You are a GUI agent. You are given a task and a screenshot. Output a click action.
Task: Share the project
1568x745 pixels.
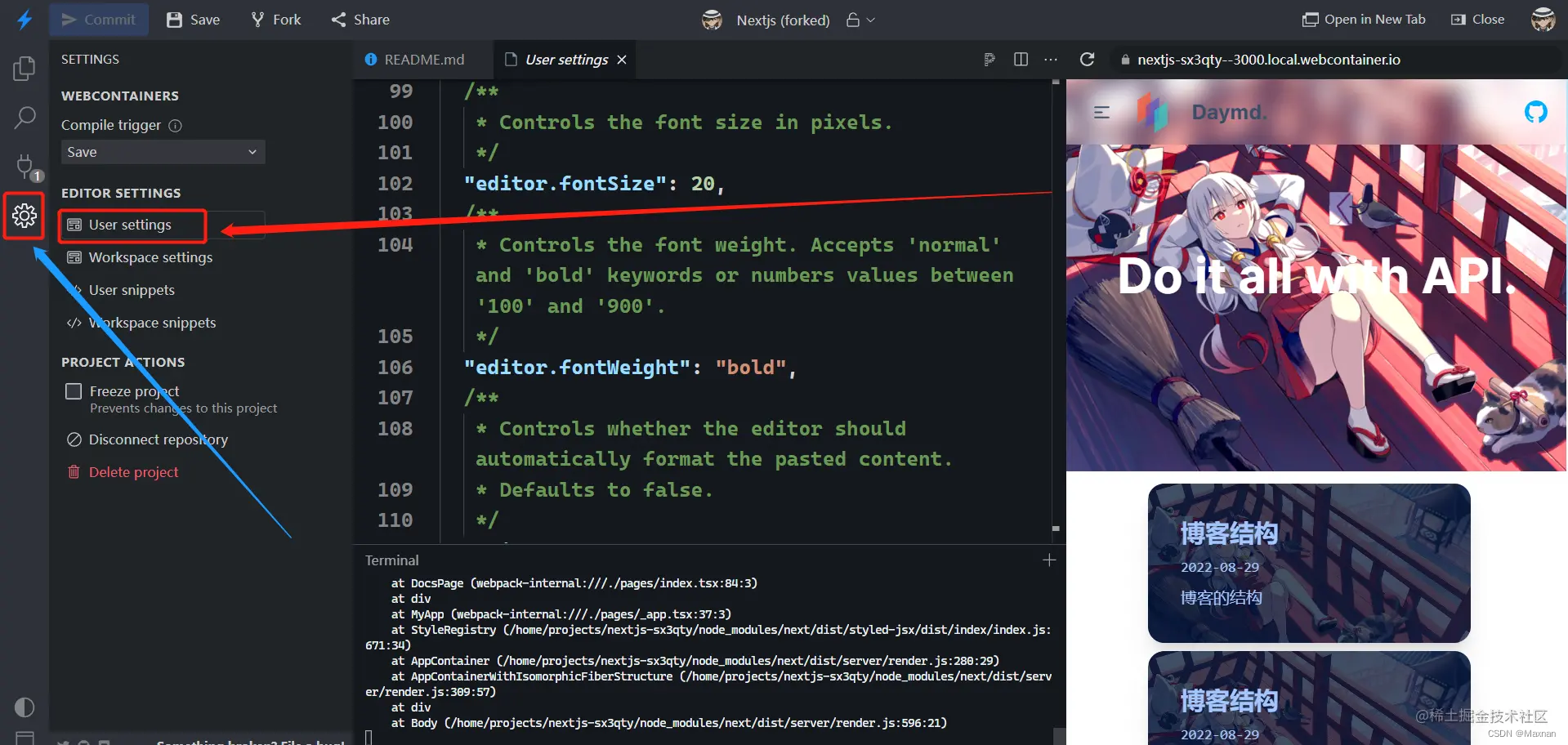click(x=360, y=20)
